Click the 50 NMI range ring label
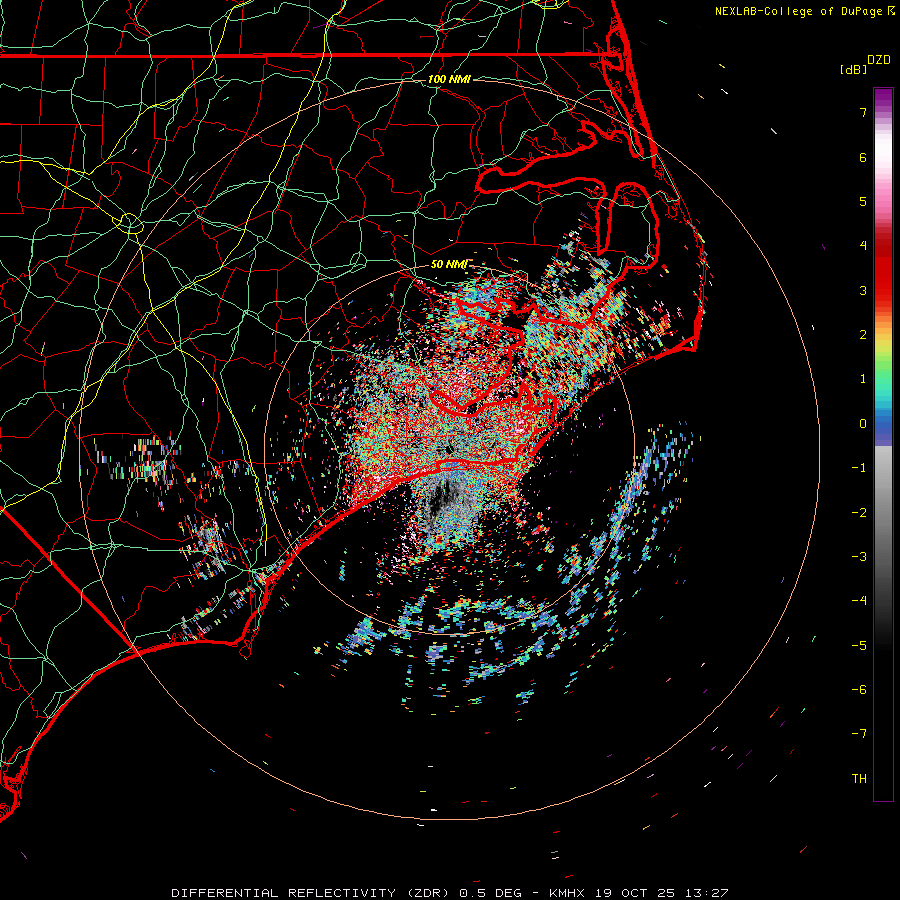 (x=449, y=264)
